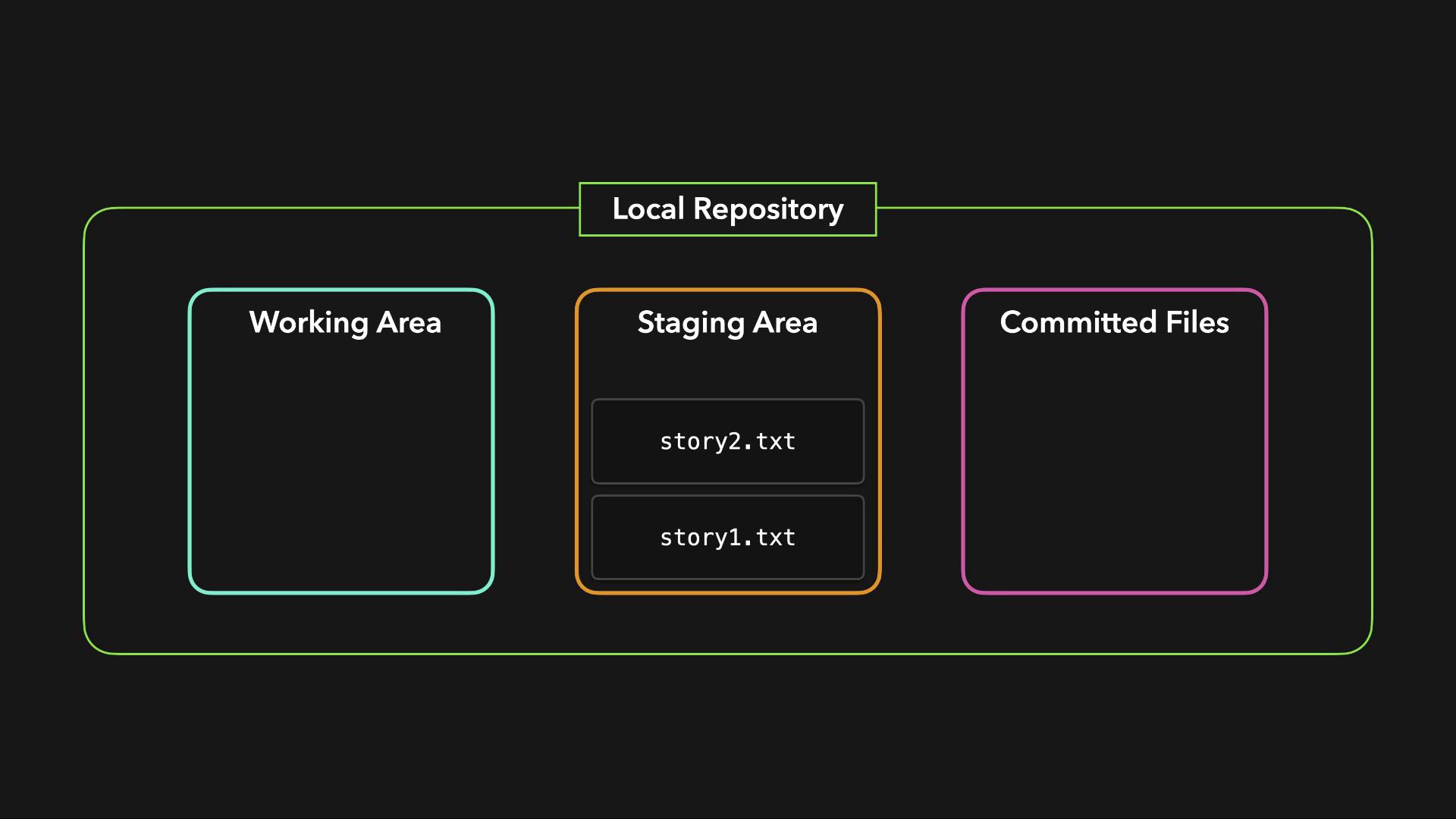Click the word "Staging" in orange box

[x=690, y=322]
